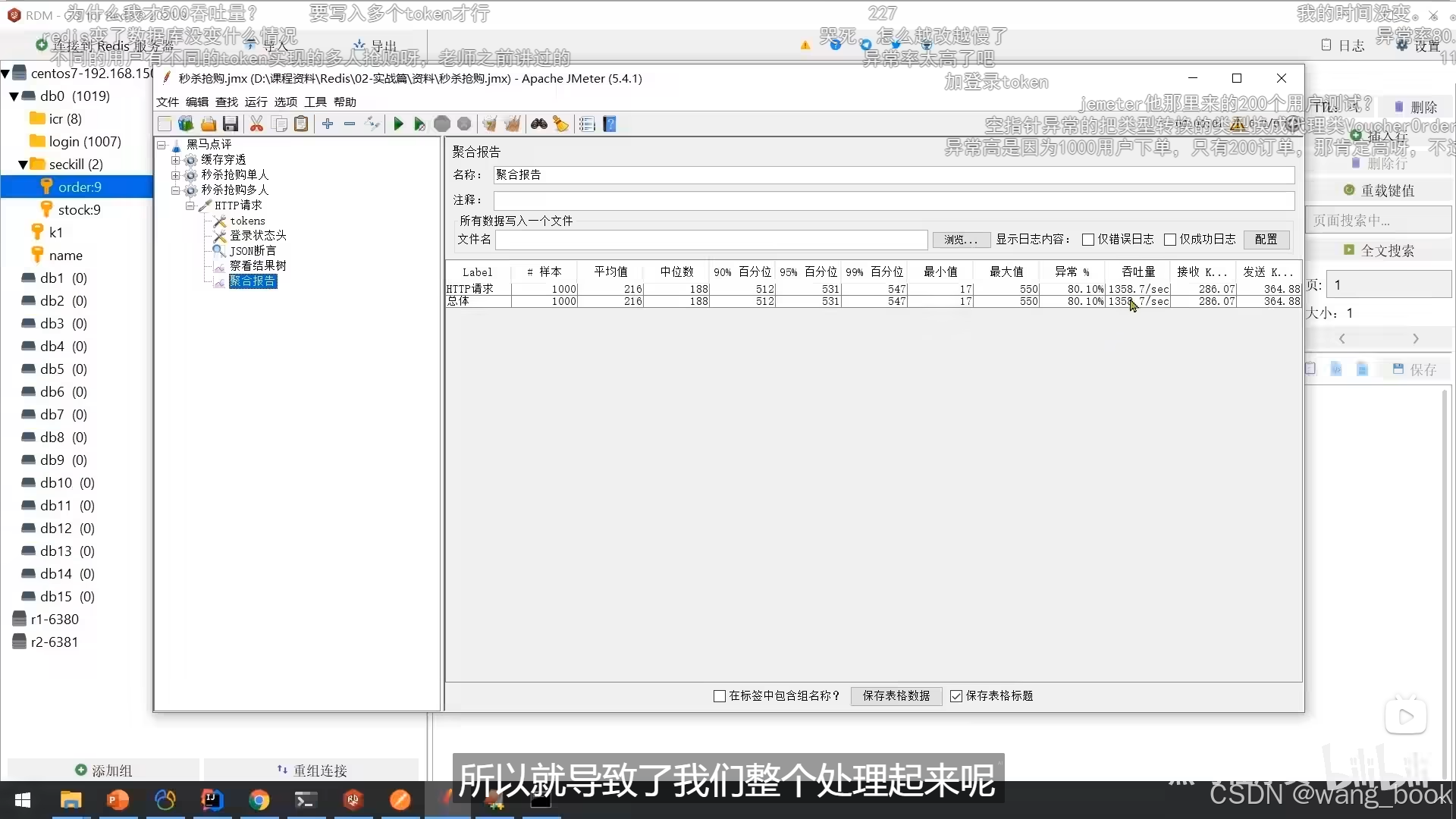Click 重载键值 button in RDM

pyautogui.click(x=1379, y=190)
